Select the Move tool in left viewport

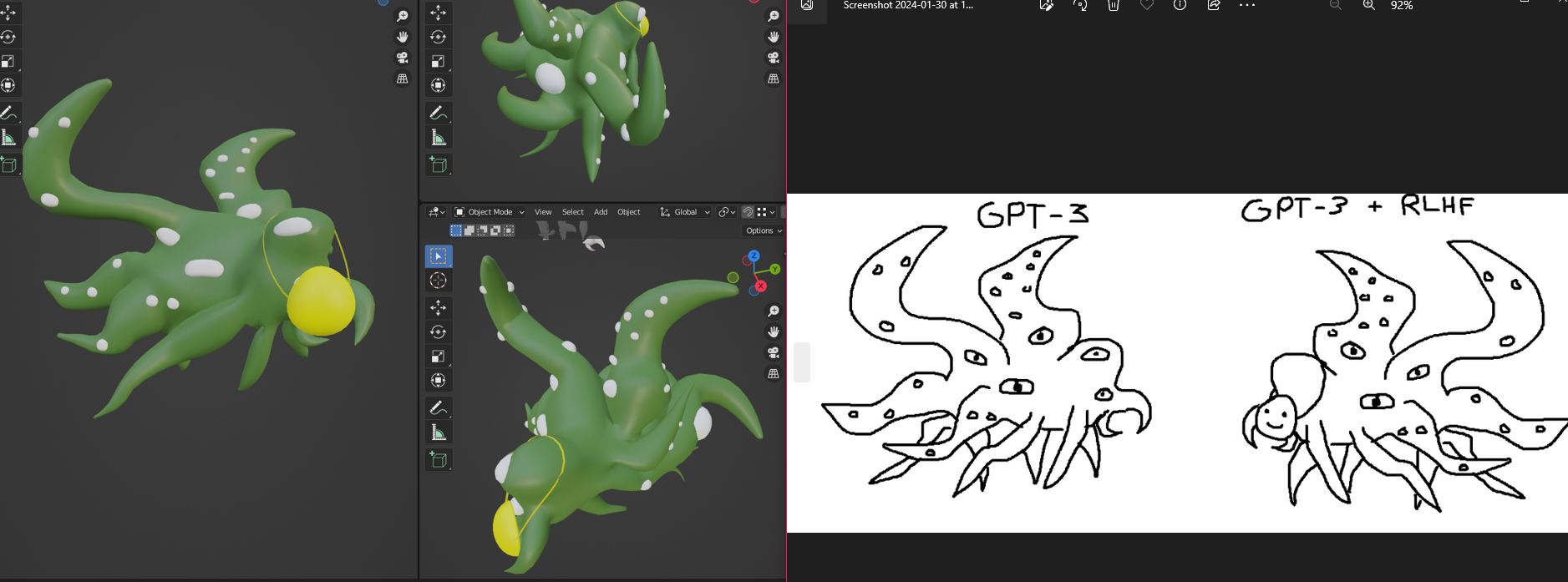tap(8, 13)
